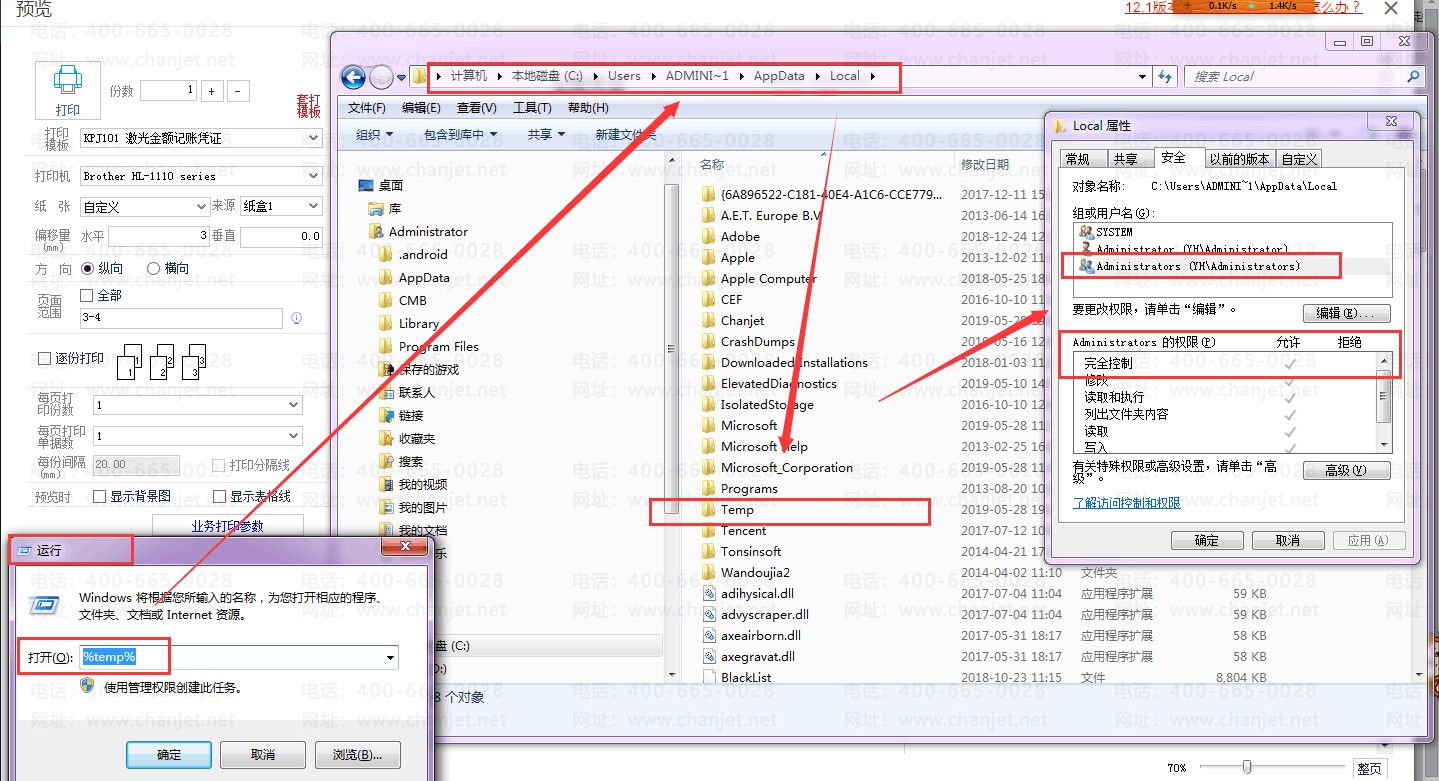Open the 工具(T) menu
The image size is (1439, 781).
click(532, 108)
